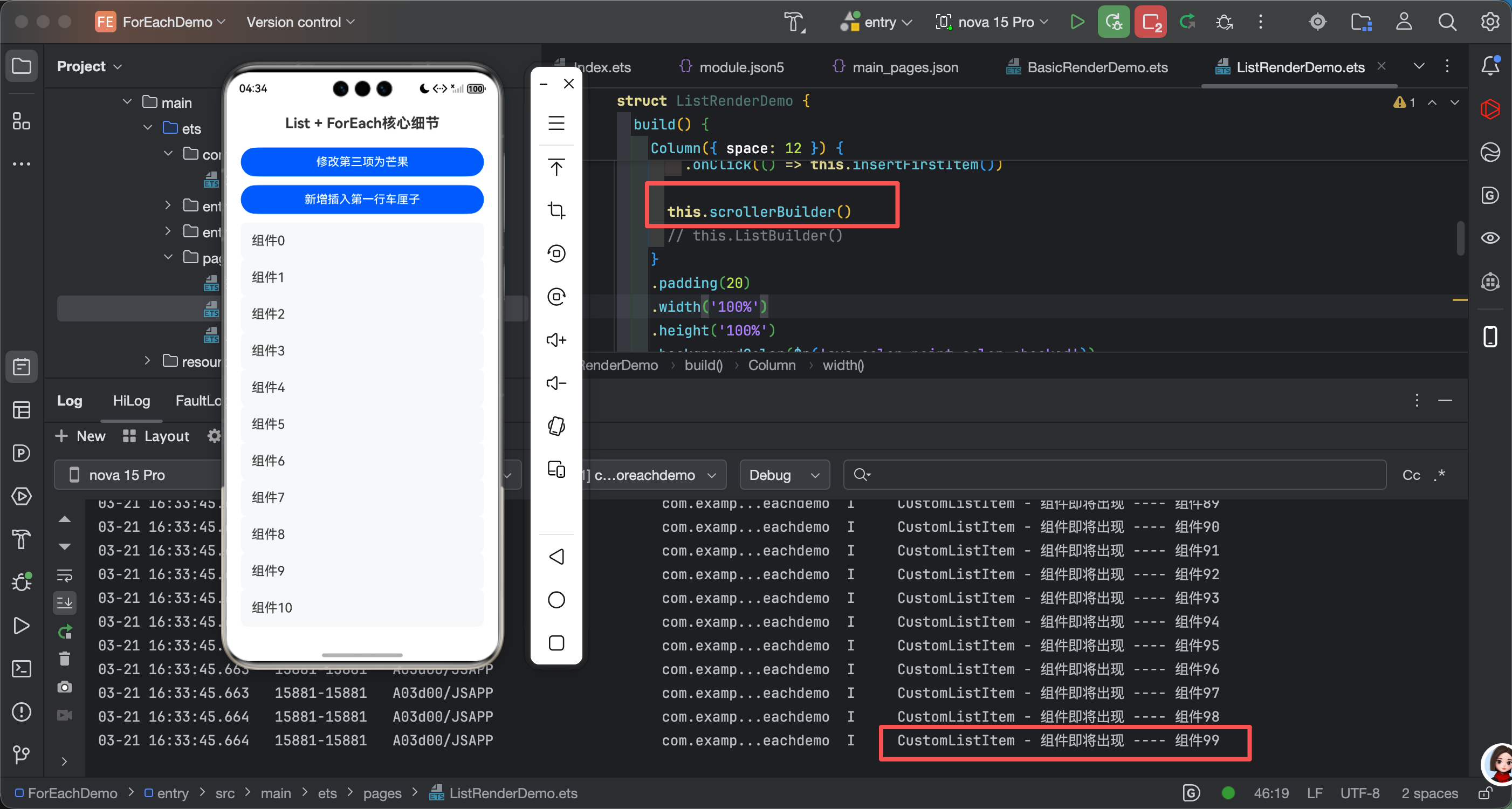1512x809 pixels.
Task: Collapse the main folder in project tree
Action: click(127, 102)
